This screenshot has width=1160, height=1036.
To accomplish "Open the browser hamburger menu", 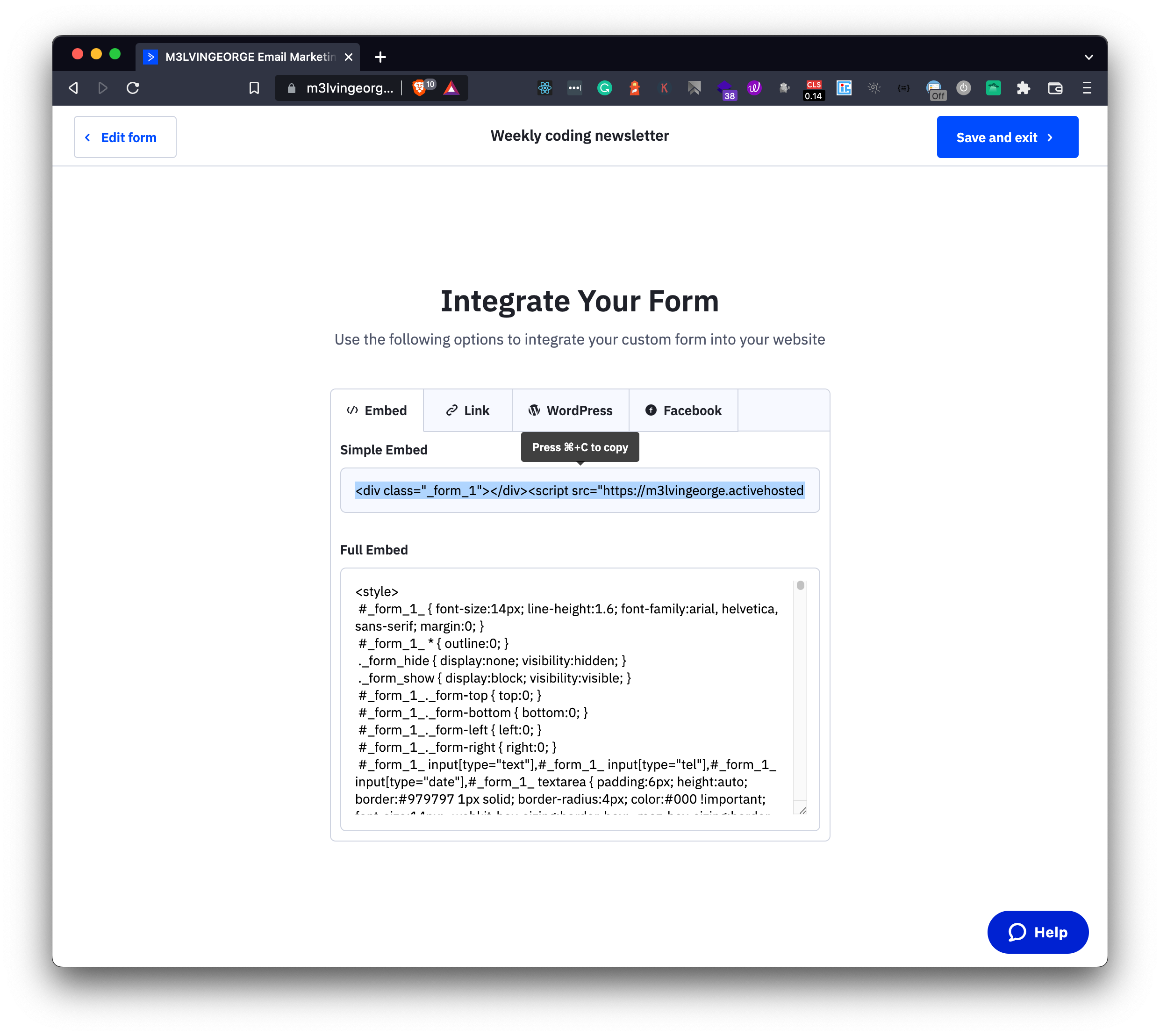I will pyautogui.click(x=1087, y=88).
